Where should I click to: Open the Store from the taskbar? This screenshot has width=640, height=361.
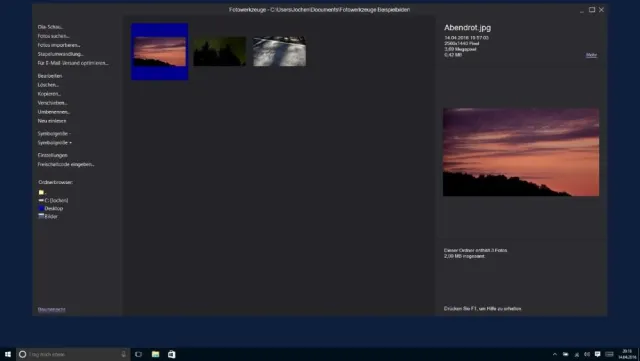171,354
